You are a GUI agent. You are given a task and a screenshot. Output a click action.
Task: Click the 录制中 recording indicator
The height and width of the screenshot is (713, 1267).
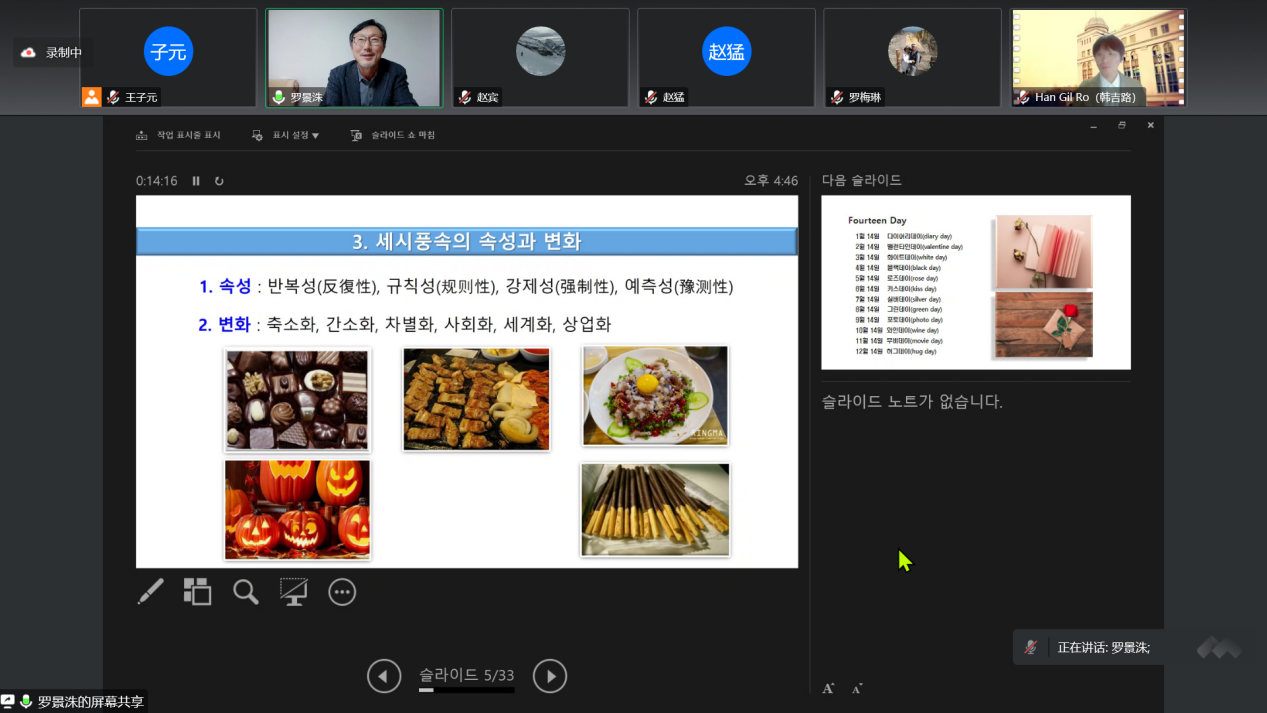[x=53, y=52]
